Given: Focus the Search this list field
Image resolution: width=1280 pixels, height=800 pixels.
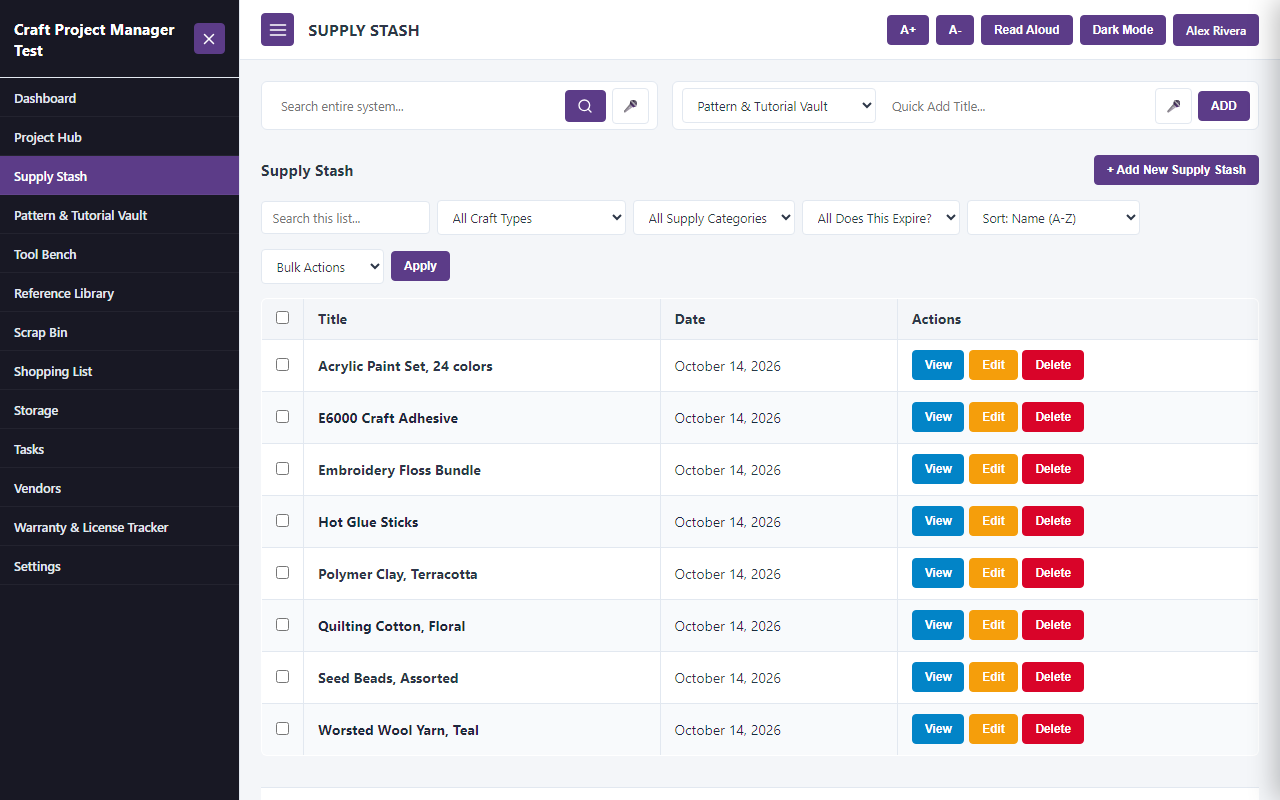Looking at the screenshot, I should (x=345, y=218).
